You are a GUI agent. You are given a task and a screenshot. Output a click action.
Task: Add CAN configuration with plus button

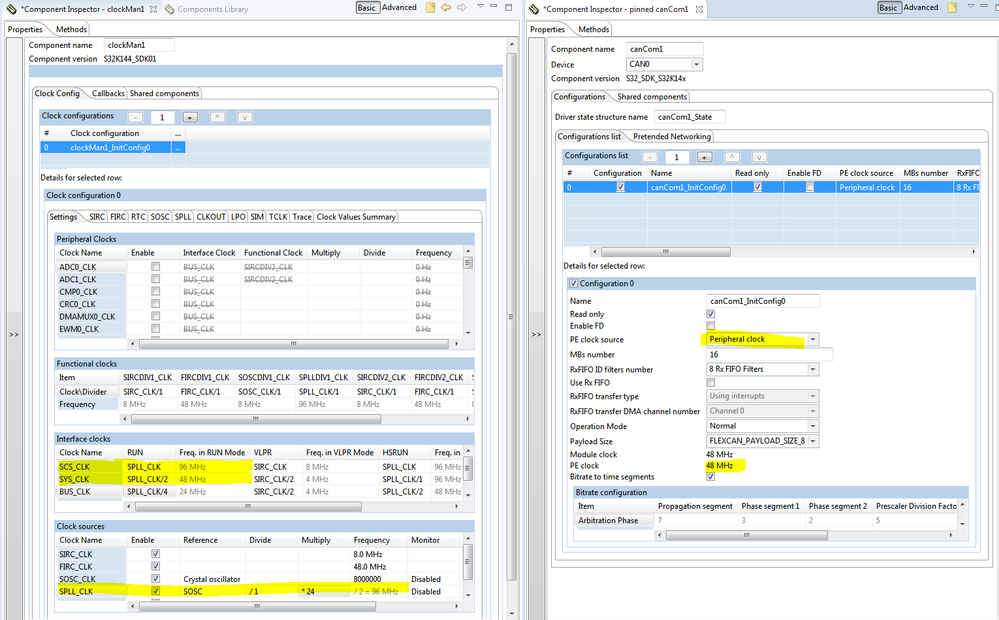tap(704, 157)
